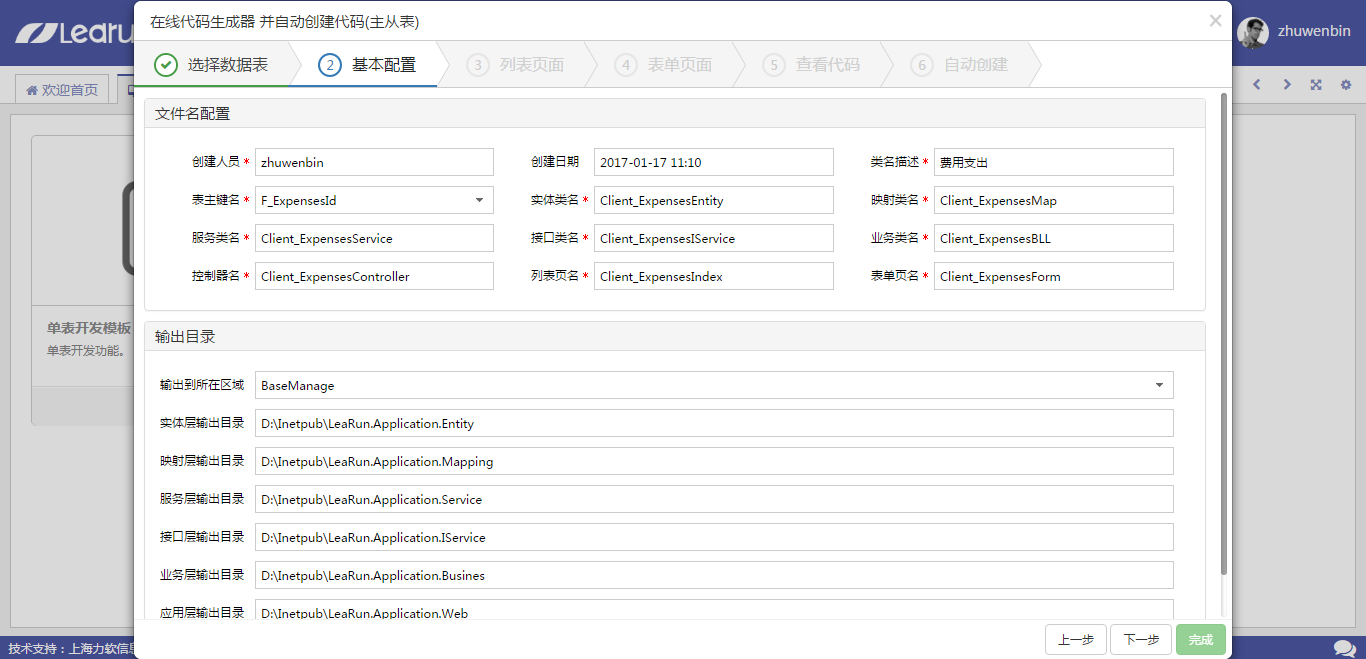Close the code generator dialog
Screen dimensions: 1366x659
(x=1215, y=20)
